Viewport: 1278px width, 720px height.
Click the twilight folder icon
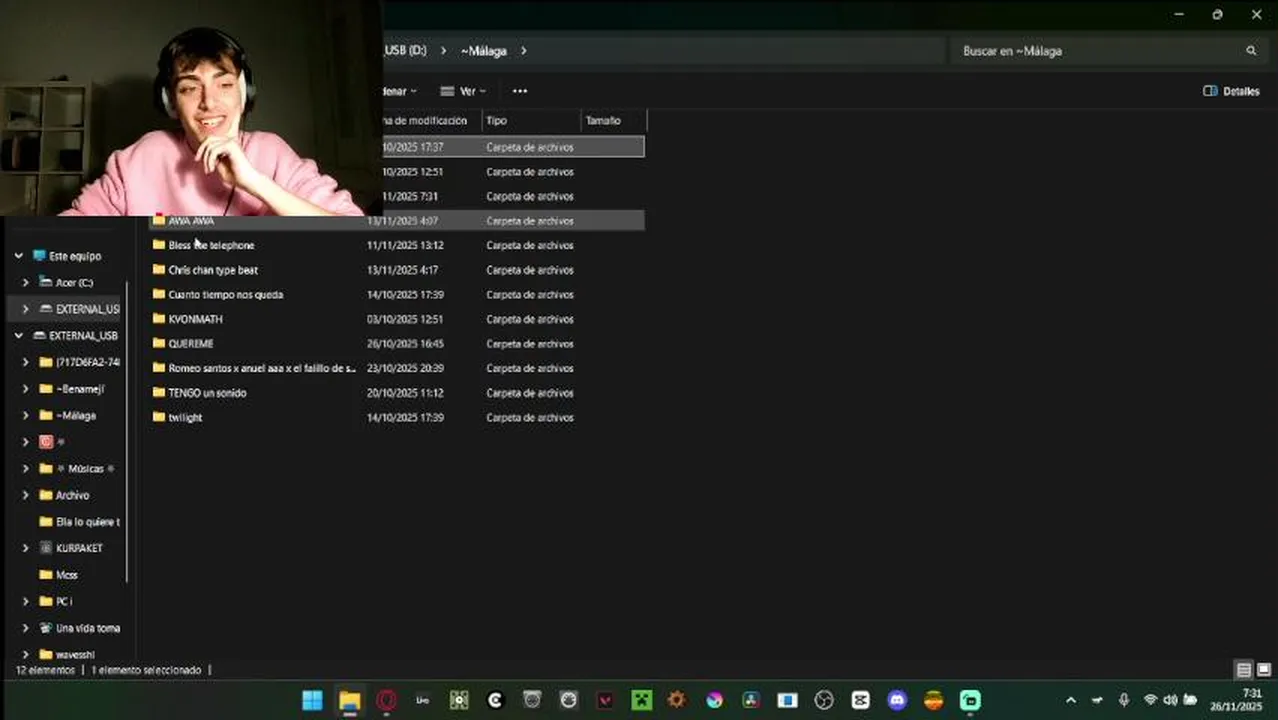[159, 417]
